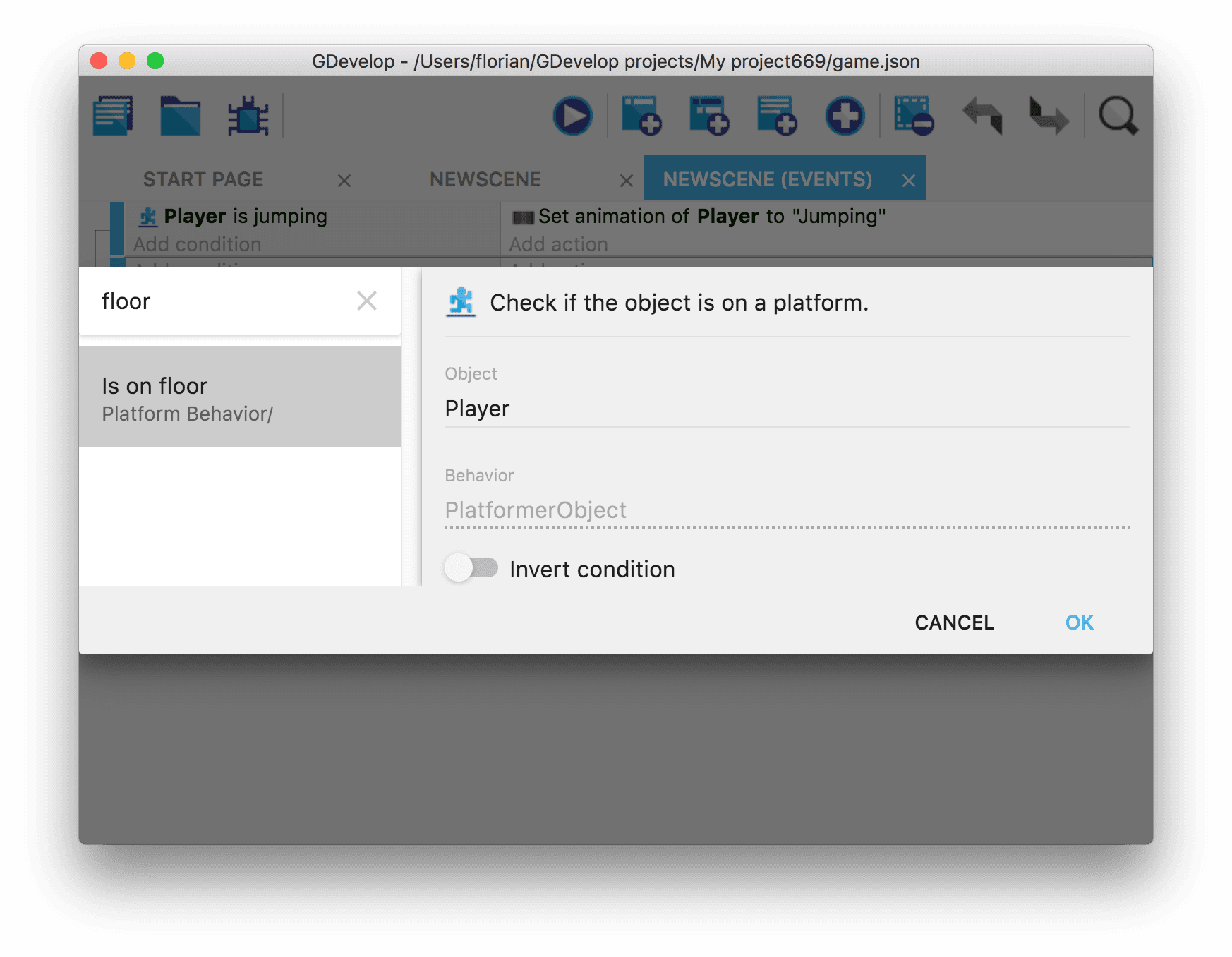This screenshot has width=1232, height=957.
Task: Open the project manager icon
Action: pyautogui.click(x=113, y=116)
